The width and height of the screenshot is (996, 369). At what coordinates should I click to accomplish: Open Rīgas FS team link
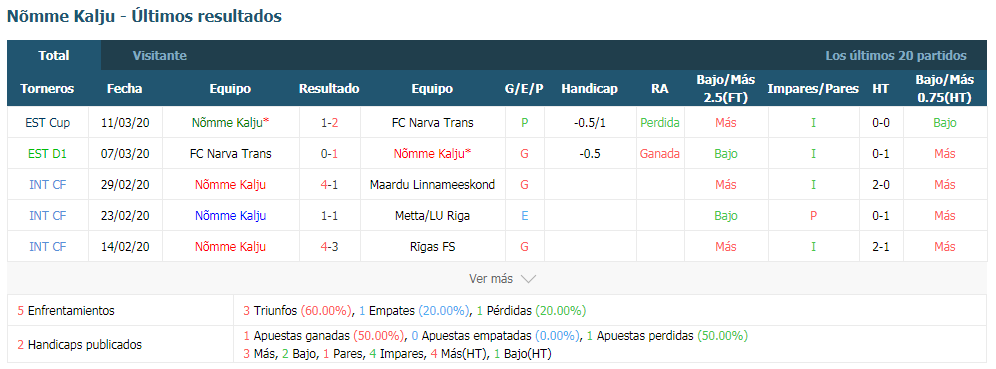(x=433, y=247)
